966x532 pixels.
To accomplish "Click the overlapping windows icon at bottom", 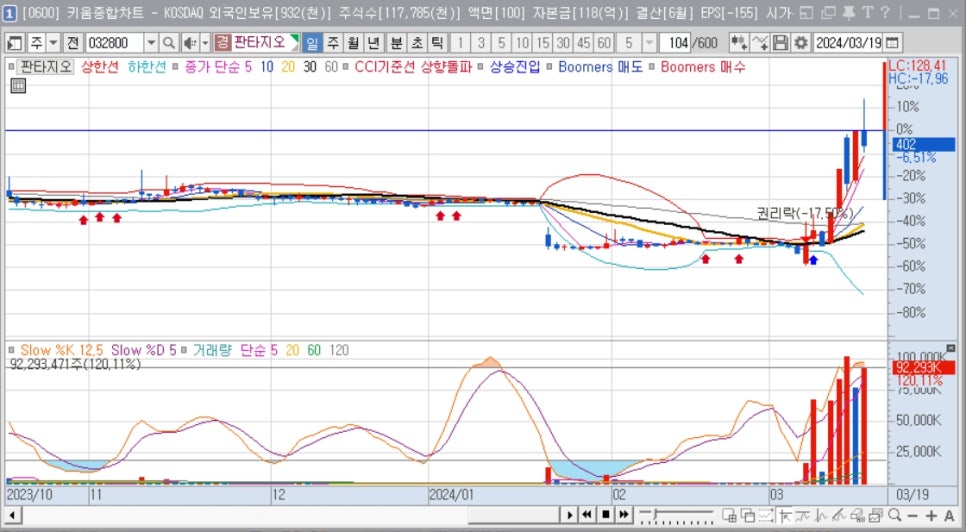I will (747, 515).
